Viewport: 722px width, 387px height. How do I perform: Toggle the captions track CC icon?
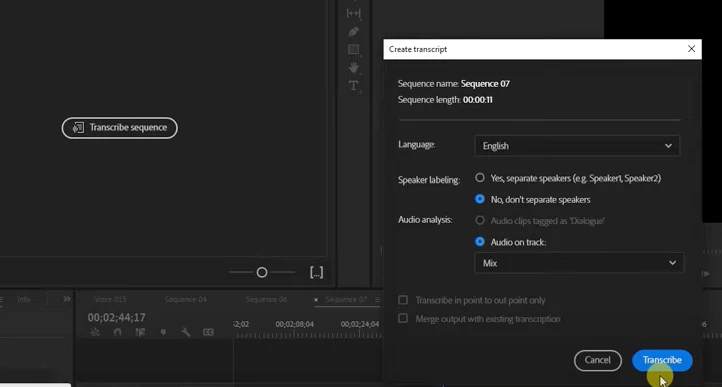point(208,332)
